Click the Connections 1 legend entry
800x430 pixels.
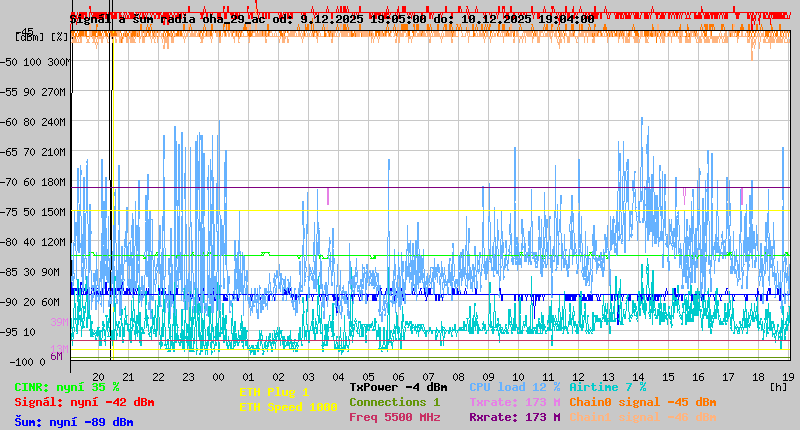[394, 402]
